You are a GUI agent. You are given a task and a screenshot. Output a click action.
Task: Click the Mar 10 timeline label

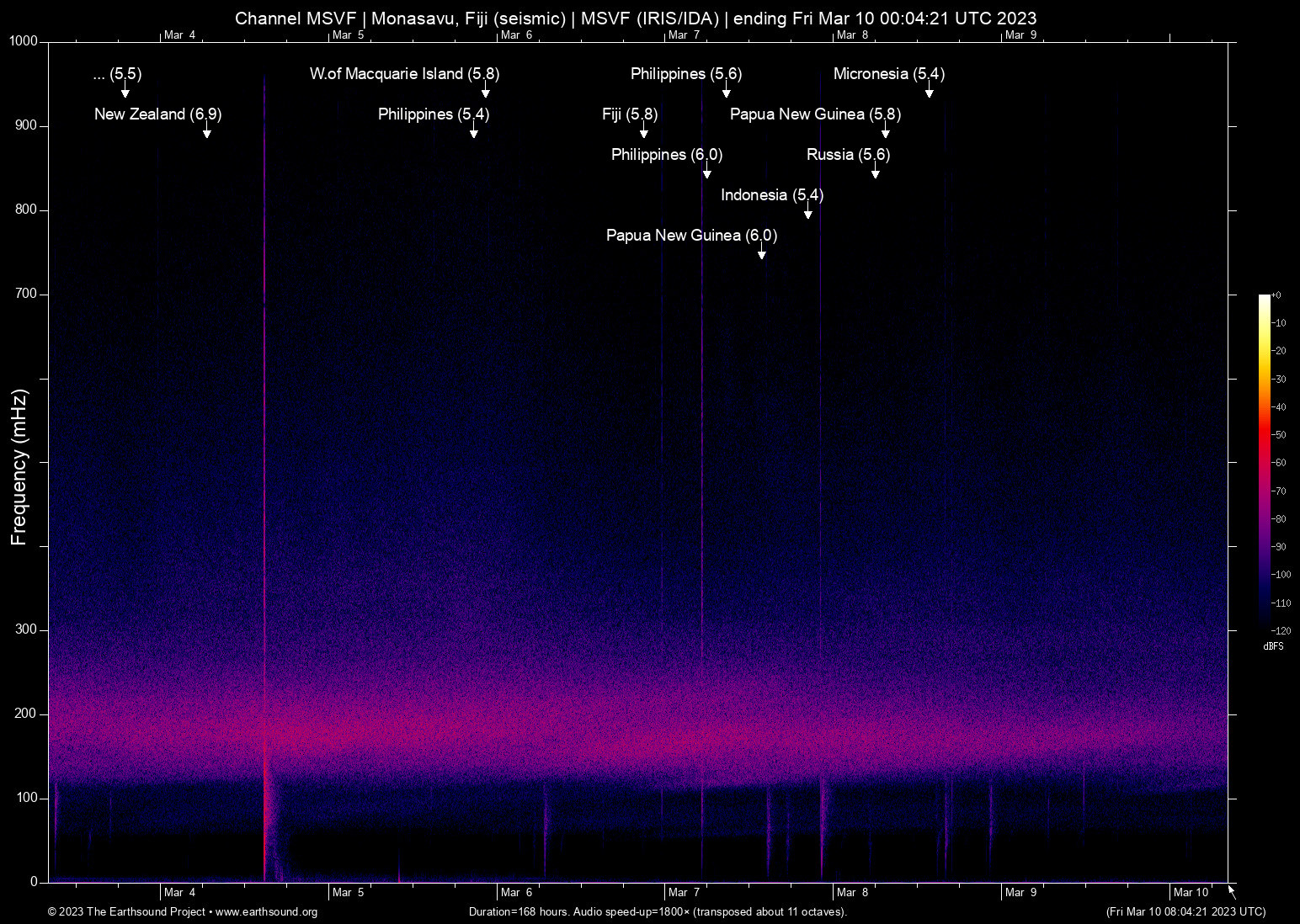point(1192,892)
